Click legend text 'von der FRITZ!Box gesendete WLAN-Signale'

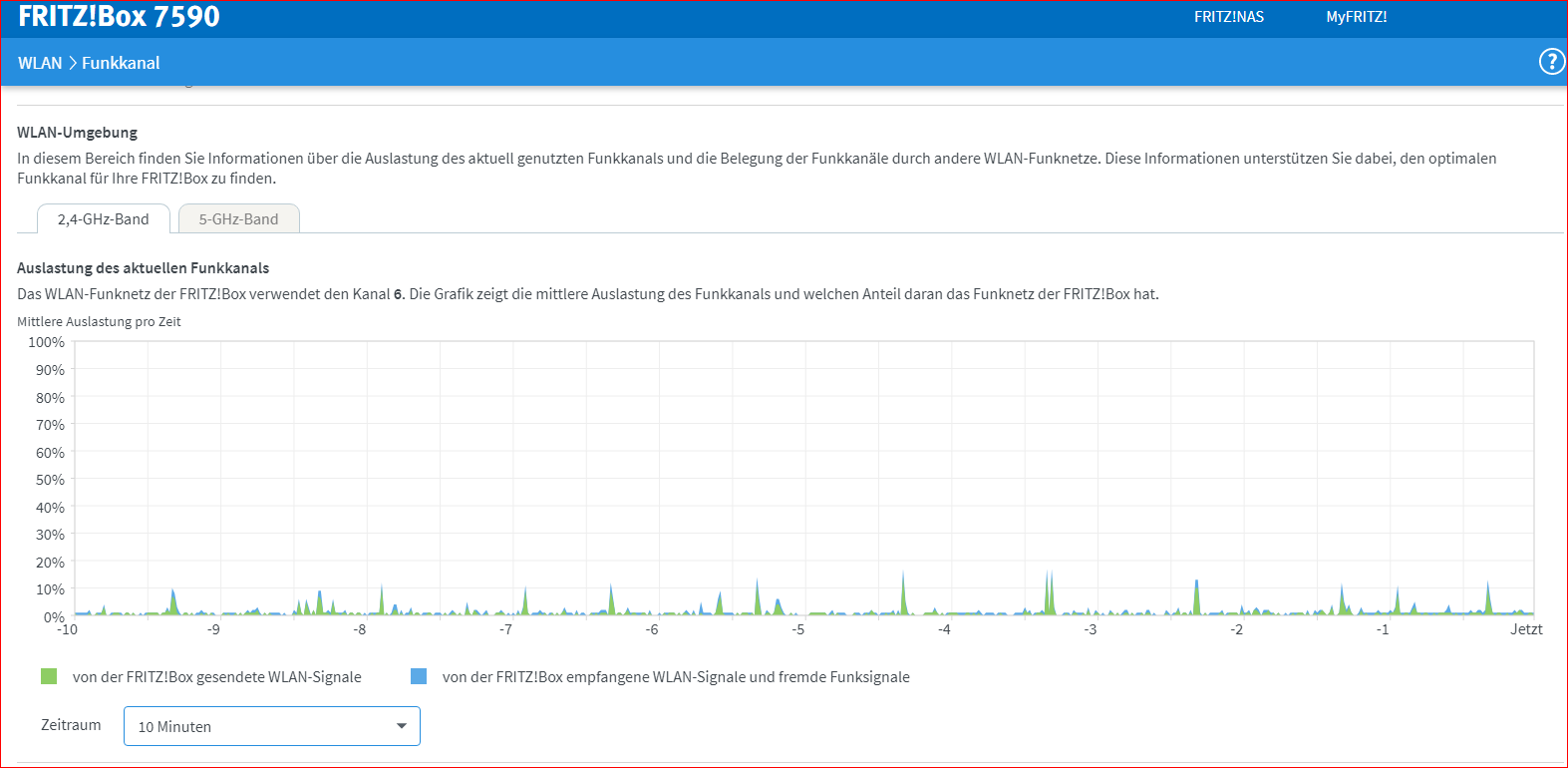pyautogui.click(x=217, y=677)
